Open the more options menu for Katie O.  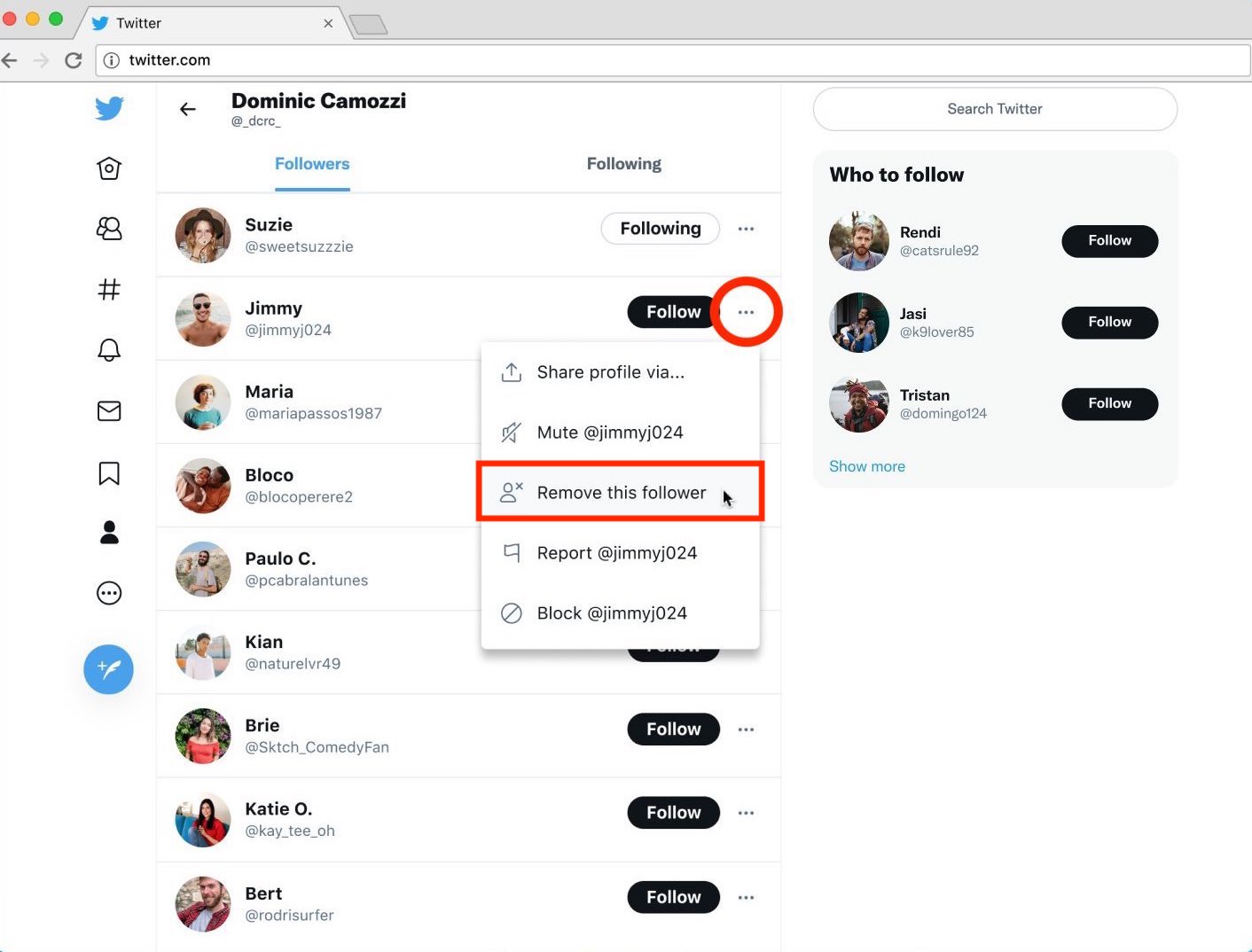point(746,812)
